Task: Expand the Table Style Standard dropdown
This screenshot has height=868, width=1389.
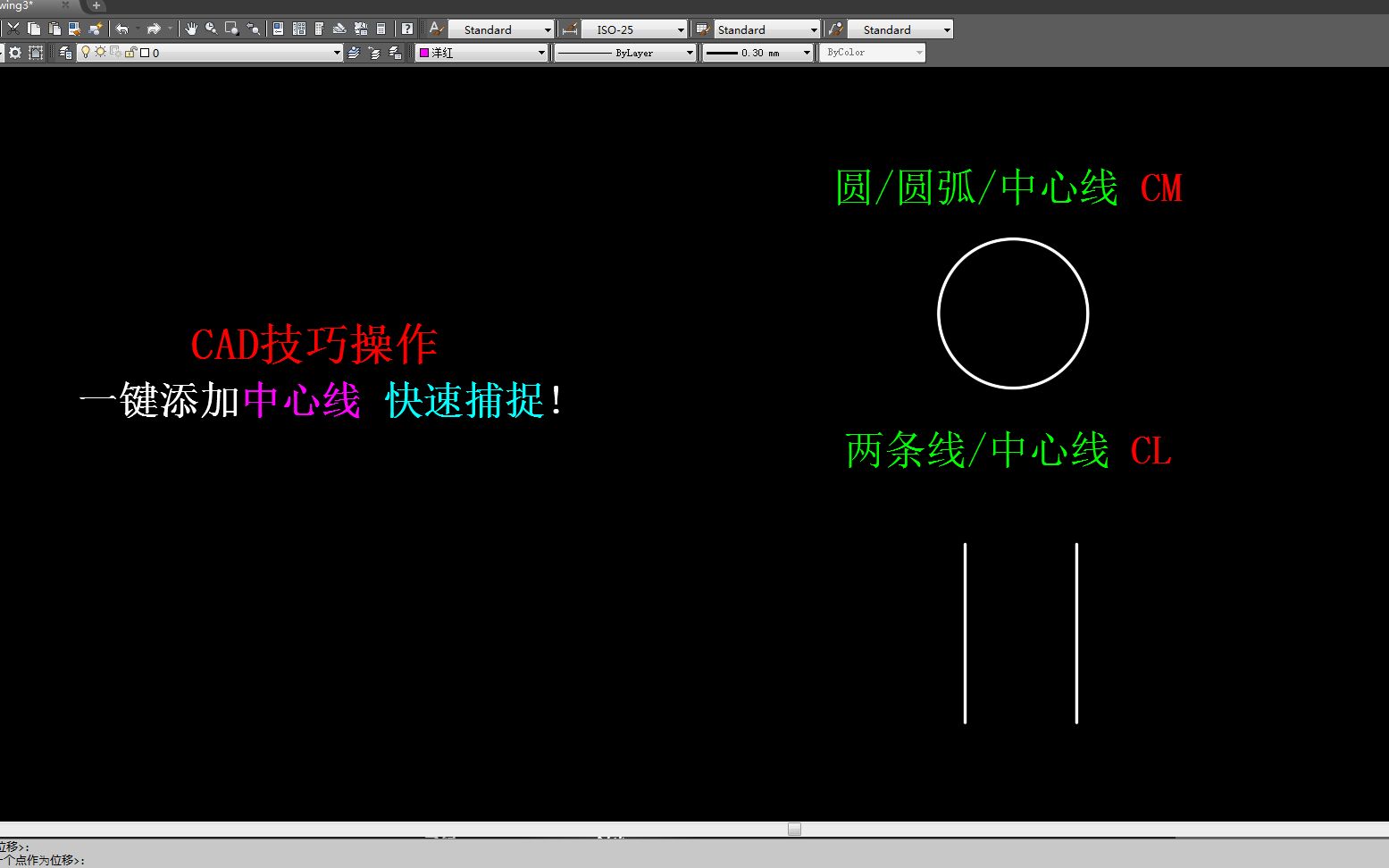Action: tap(814, 29)
